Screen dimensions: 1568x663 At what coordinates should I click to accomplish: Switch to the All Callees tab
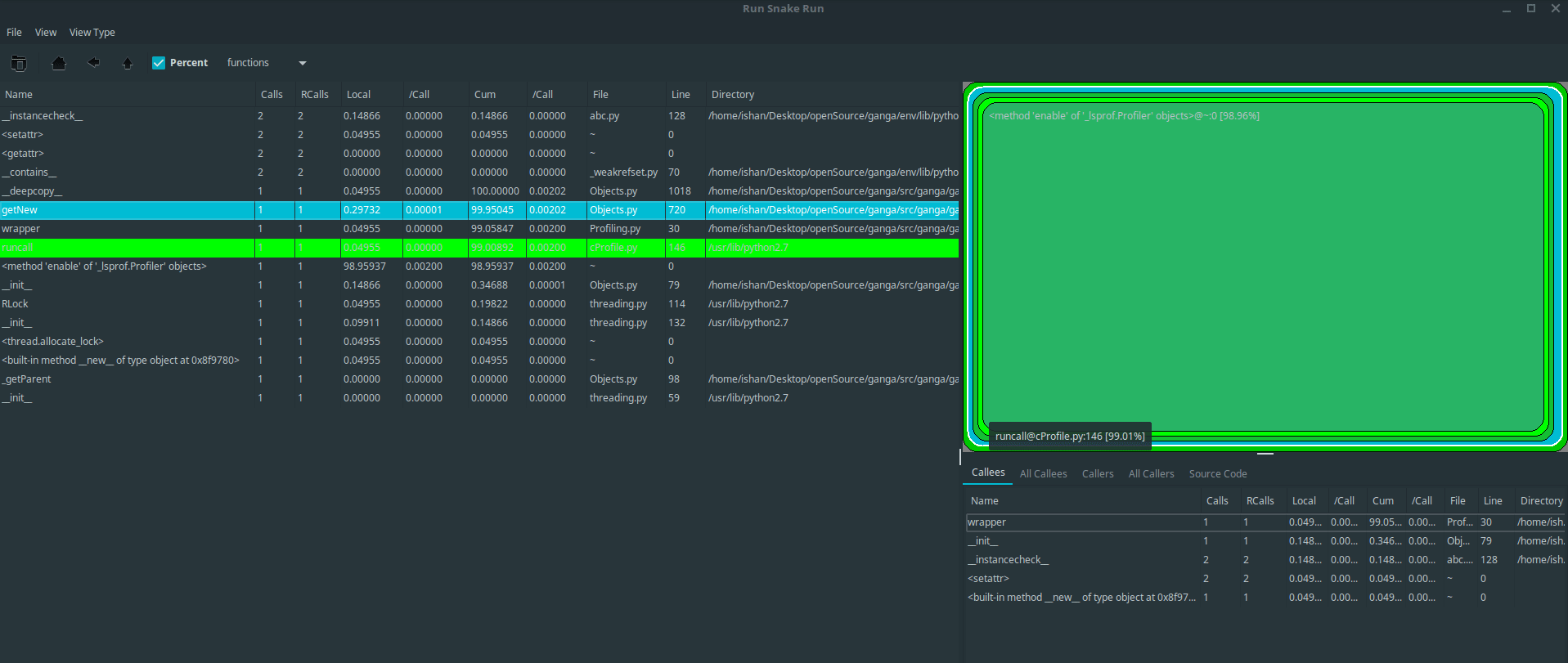pos(1043,474)
